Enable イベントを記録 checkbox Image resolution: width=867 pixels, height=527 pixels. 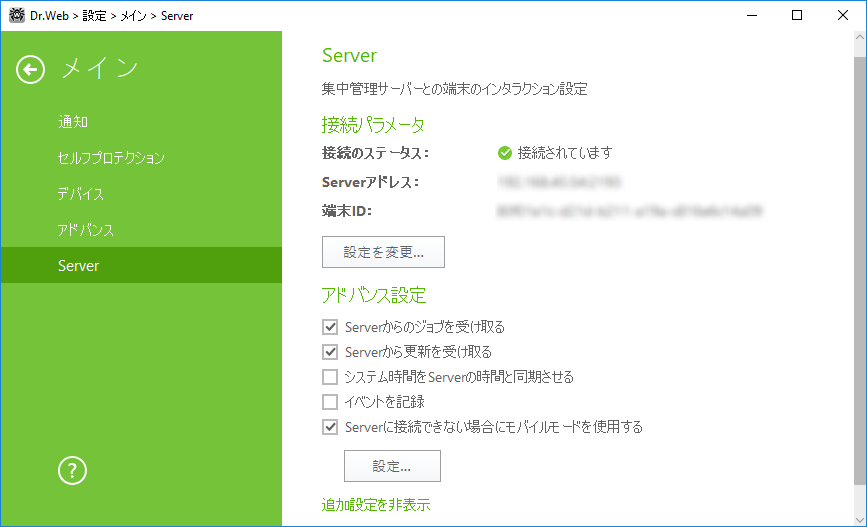[330, 402]
